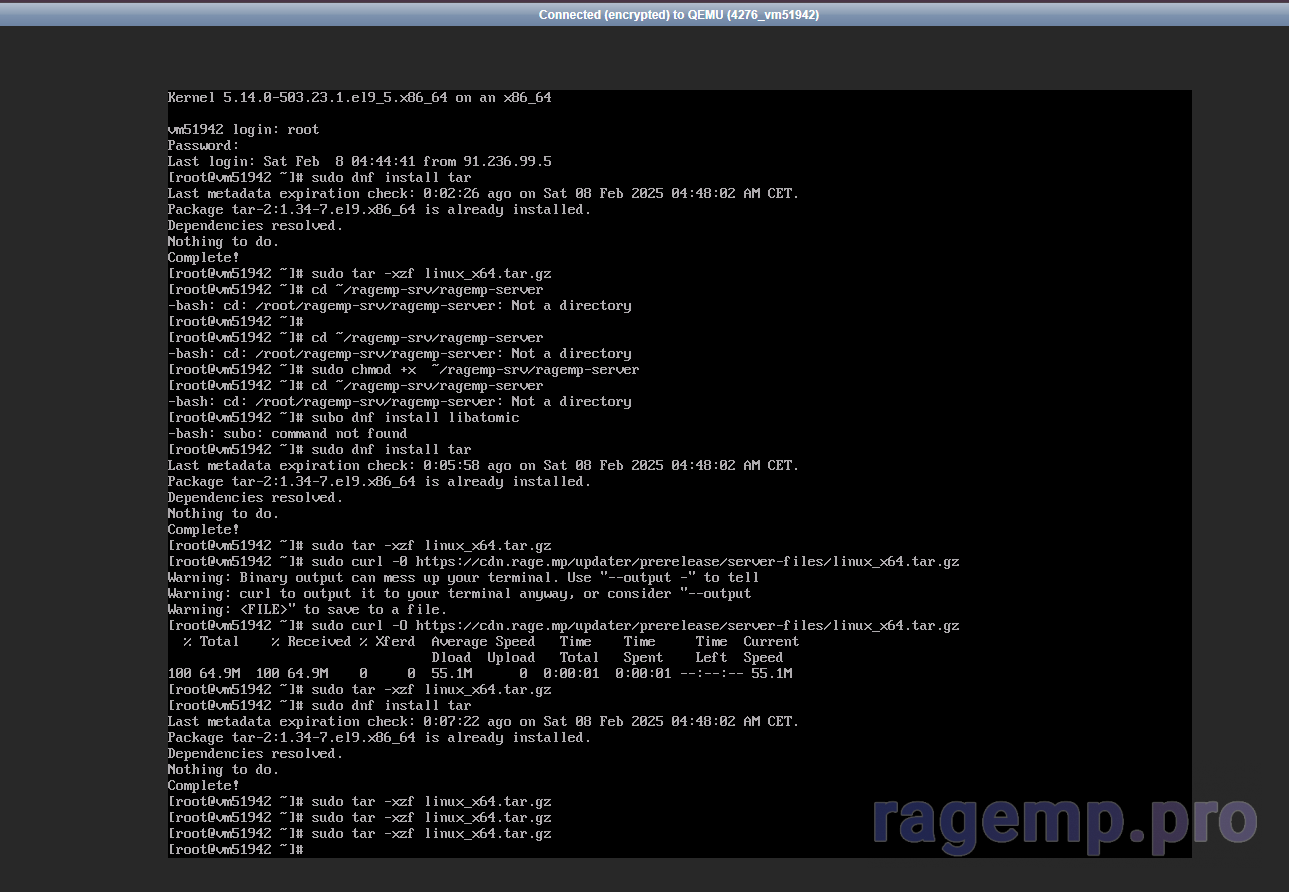Click the 'Current' column header in curl output
Screen dimensions: 1289x892
[771, 641]
